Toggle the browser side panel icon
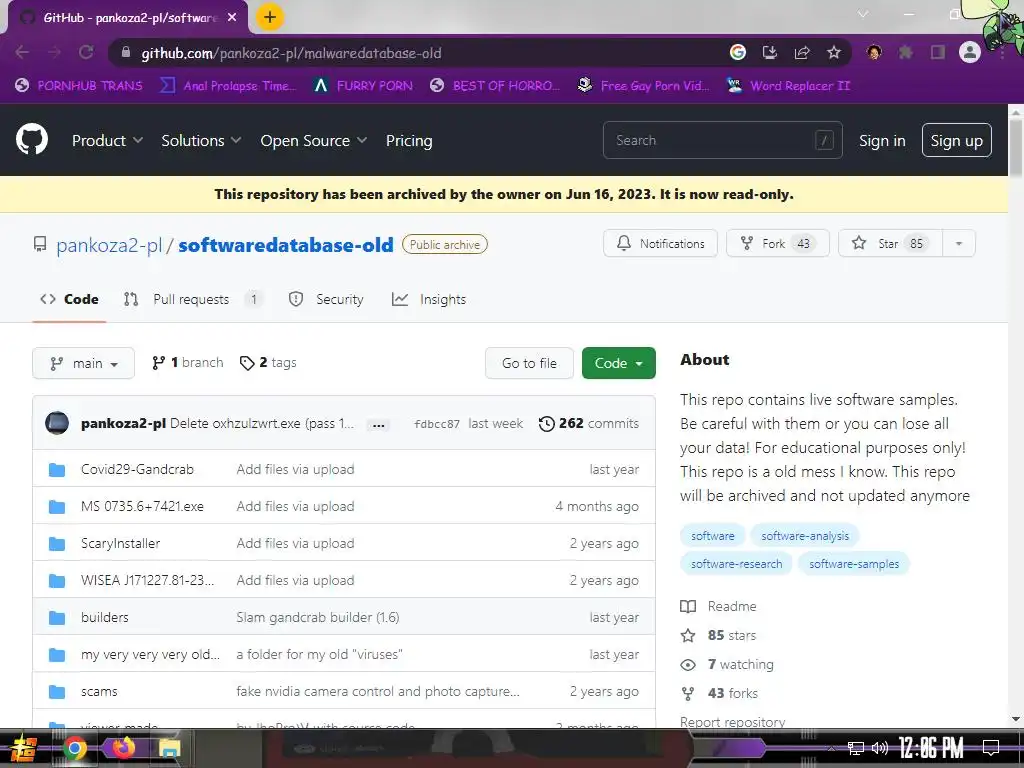 (x=938, y=52)
